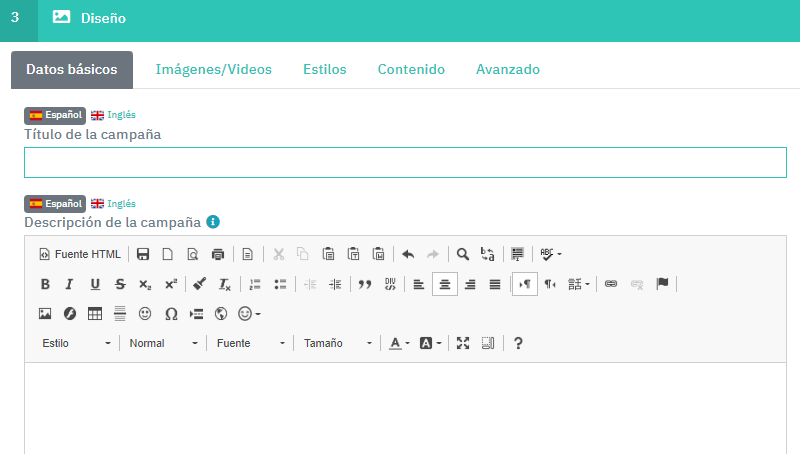Image resolution: width=800 pixels, height=454 pixels.
Task: Open the Tamaño font size dropdown
Action: 337,343
